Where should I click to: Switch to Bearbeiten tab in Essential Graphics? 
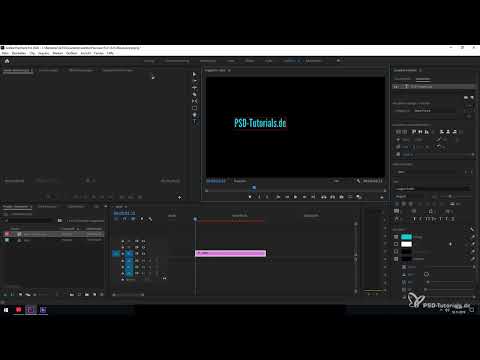[x=423, y=79]
